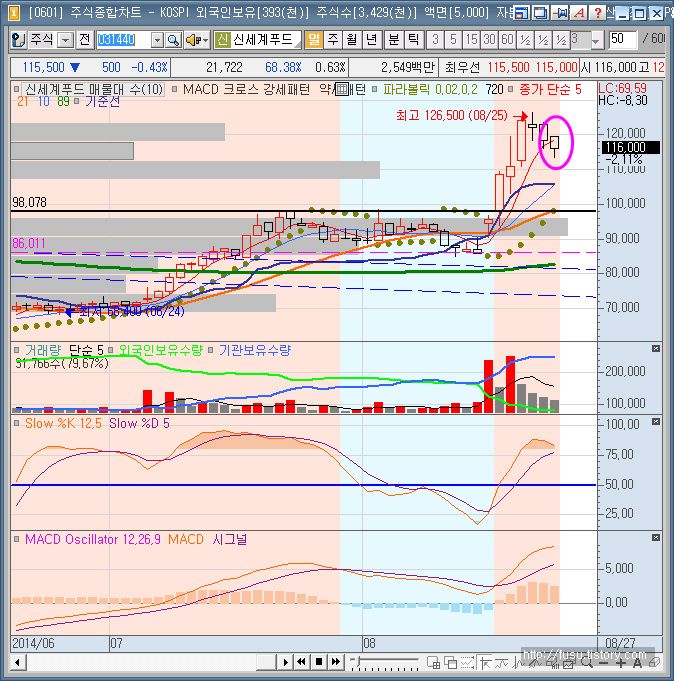Screen dimensions: 674x681
Task: Click the plus zoom-in icon at bottom
Action: [620, 663]
